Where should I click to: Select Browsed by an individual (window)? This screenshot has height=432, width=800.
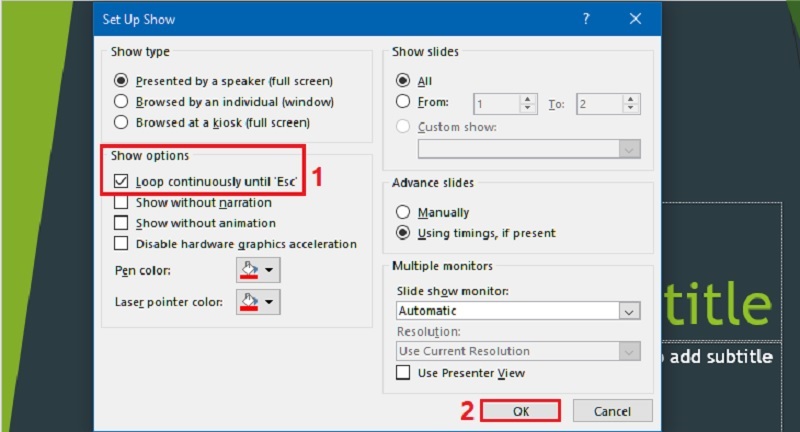[122, 101]
